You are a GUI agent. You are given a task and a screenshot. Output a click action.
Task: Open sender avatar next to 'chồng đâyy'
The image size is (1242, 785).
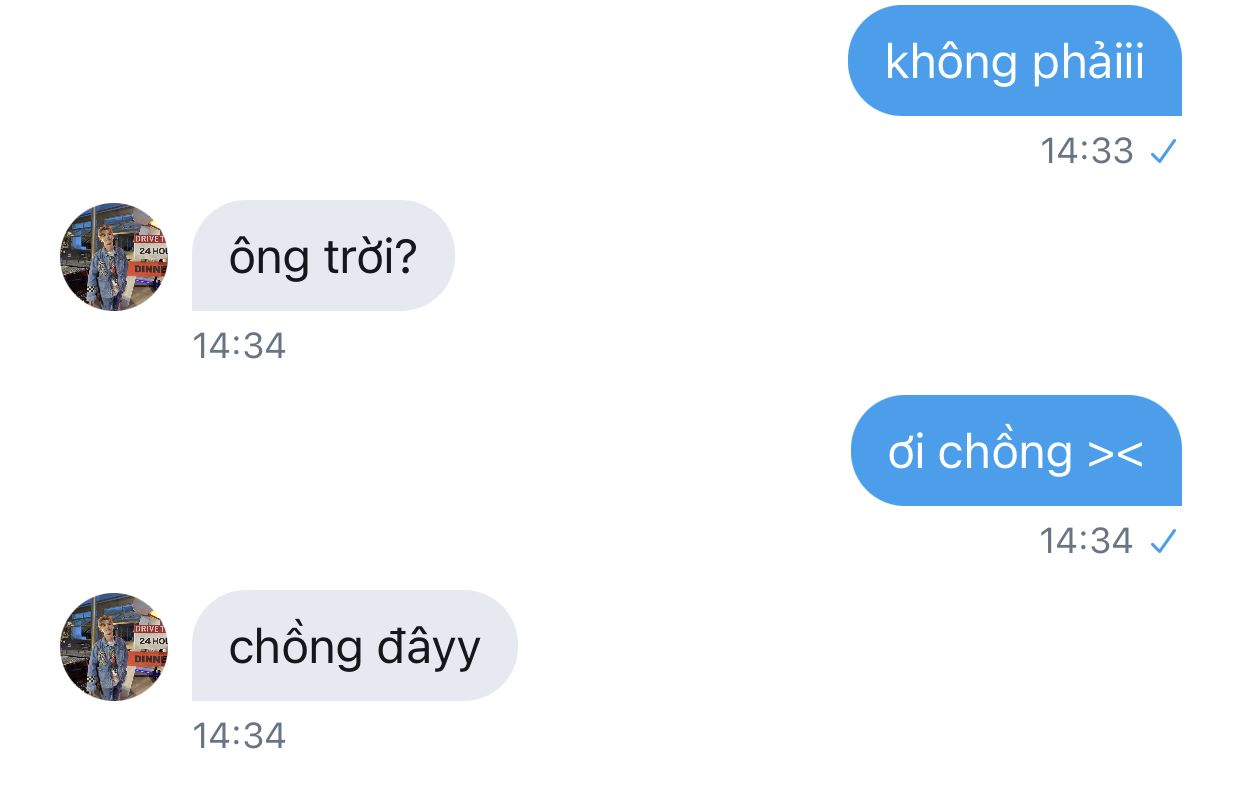pyautogui.click(x=114, y=646)
